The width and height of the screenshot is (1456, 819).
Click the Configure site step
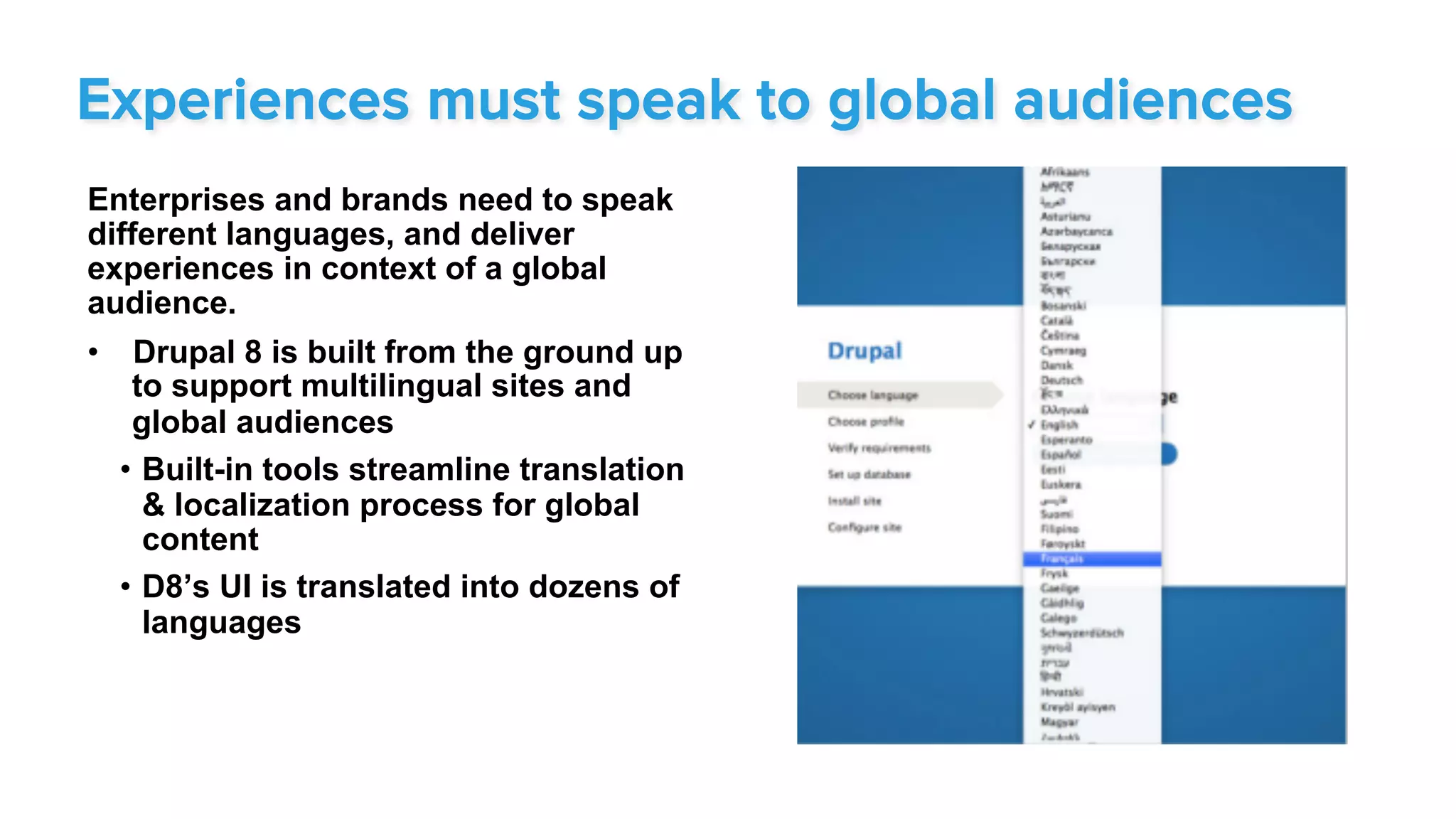click(x=864, y=528)
